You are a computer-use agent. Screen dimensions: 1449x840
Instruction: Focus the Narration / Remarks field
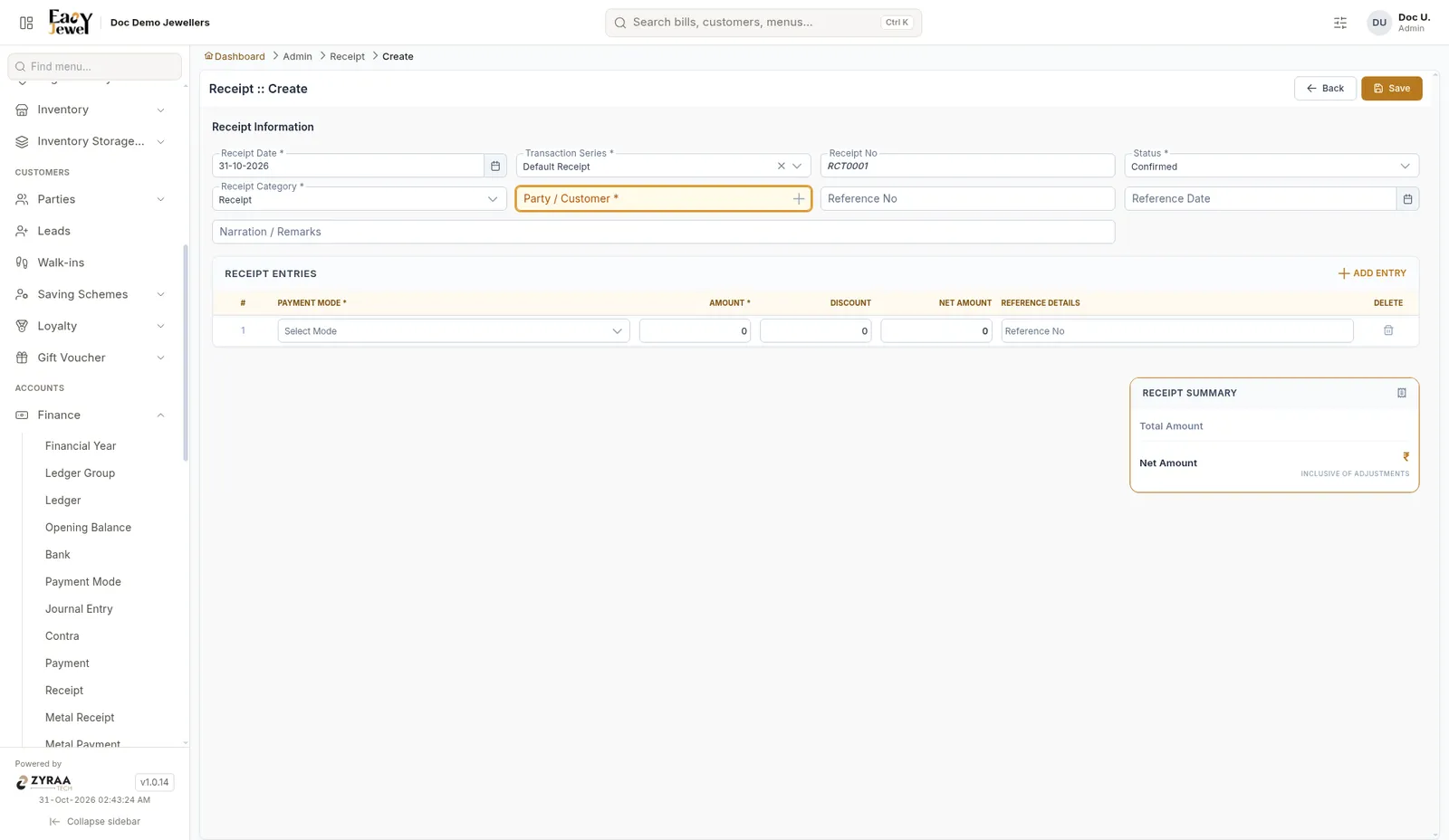(663, 232)
